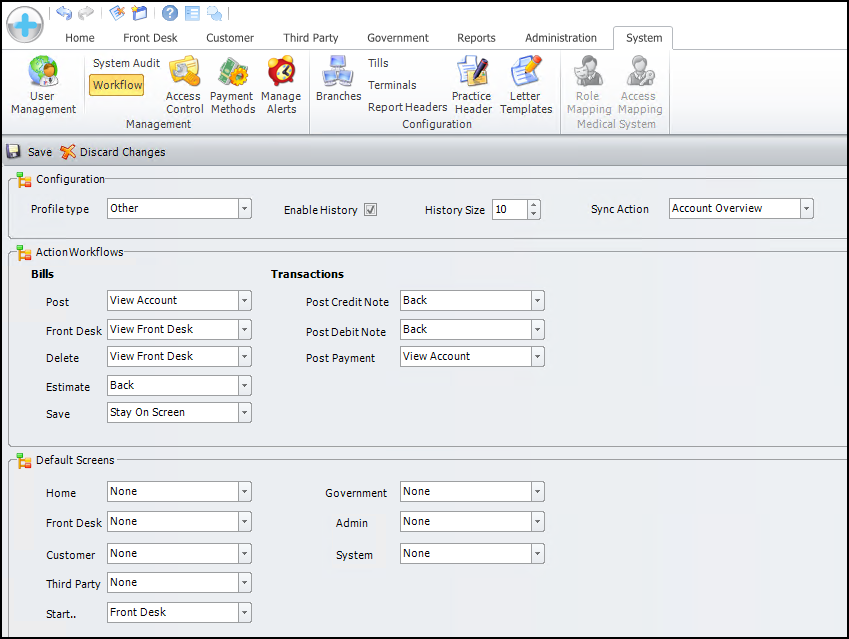Open the Start.. default screen dropdown
Screen dimensions: 849x639
click(245, 613)
